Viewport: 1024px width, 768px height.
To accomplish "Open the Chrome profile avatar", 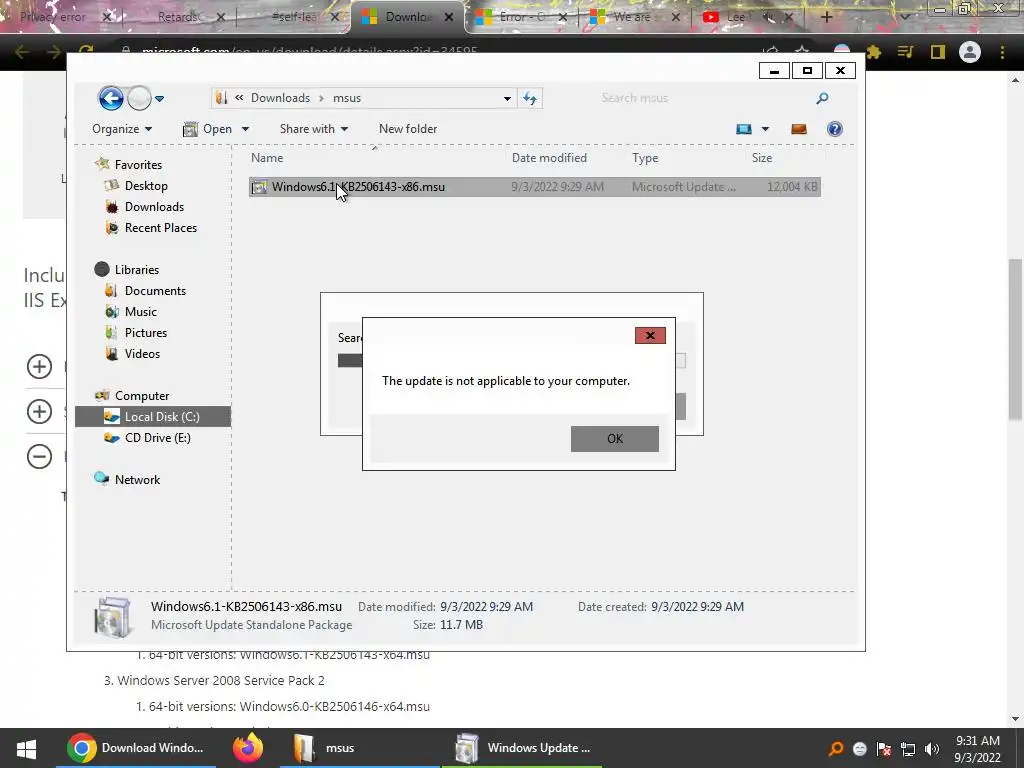I will click(x=970, y=52).
